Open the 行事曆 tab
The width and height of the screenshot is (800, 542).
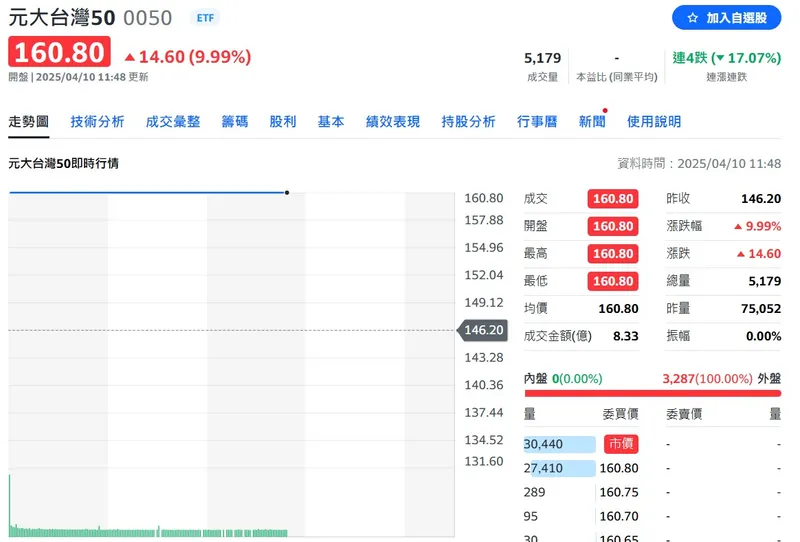537,122
